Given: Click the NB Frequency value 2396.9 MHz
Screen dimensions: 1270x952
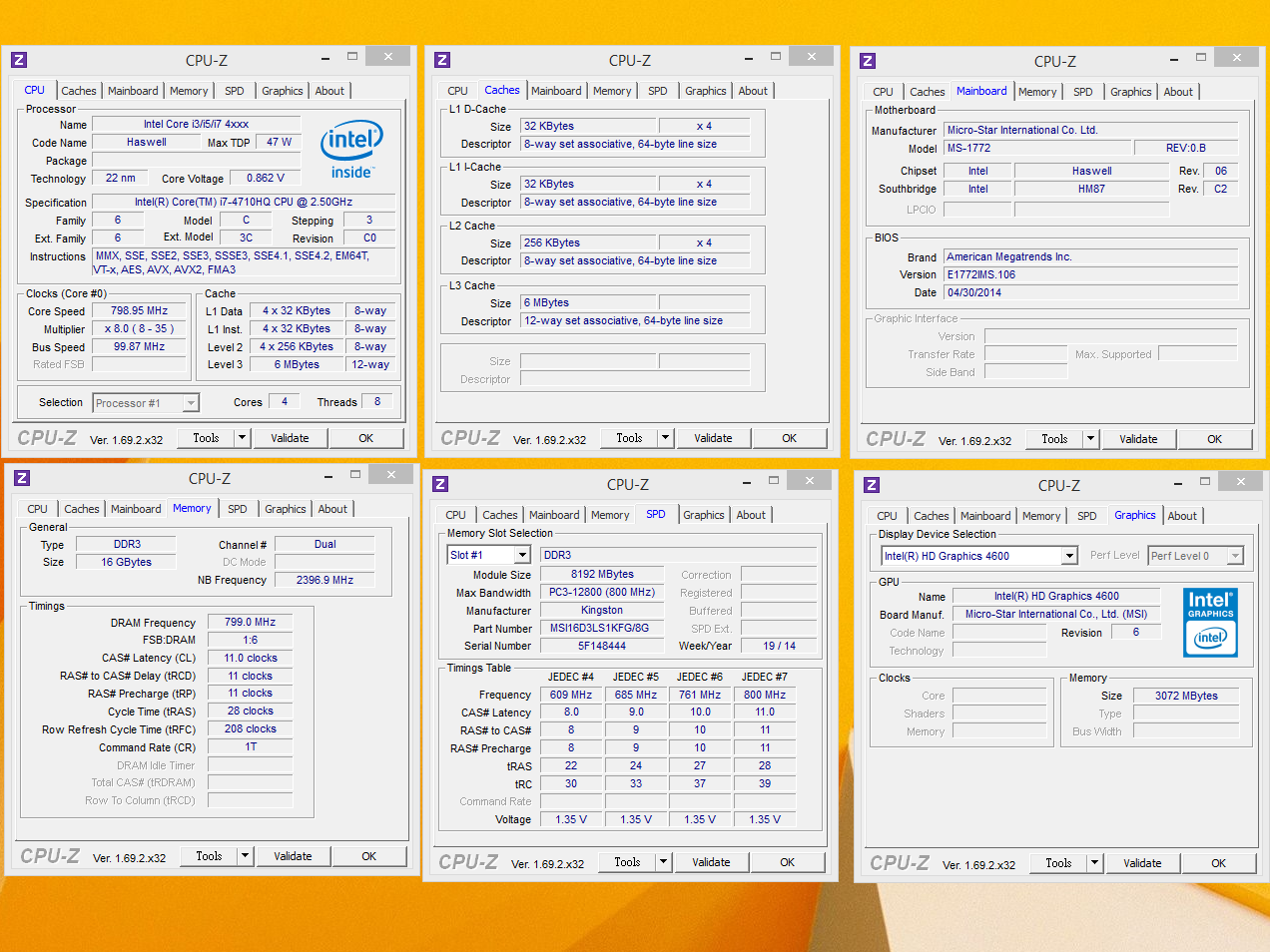Looking at the screenshot, I should pos(324,580).
